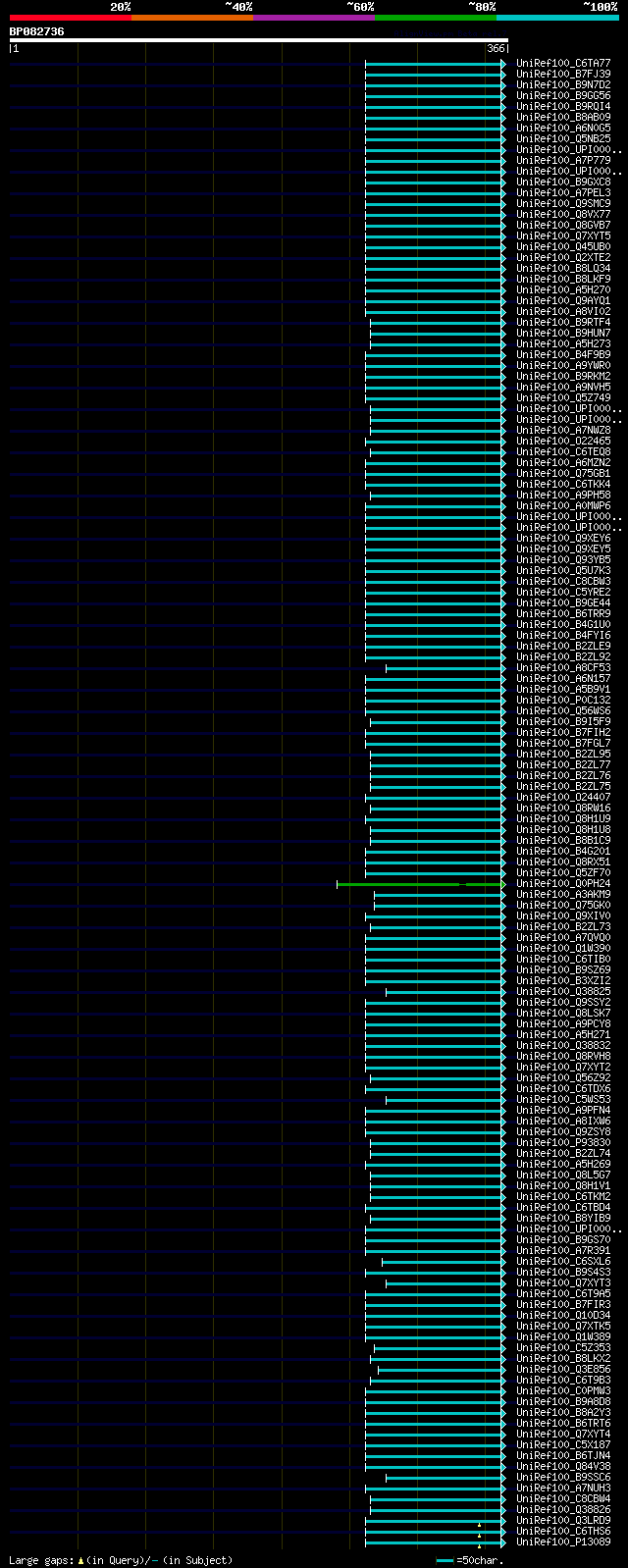Click the orange ~40% identity legend segment
The height and width of the screenshot is (1568, 628).
click(x=191, y=18)
